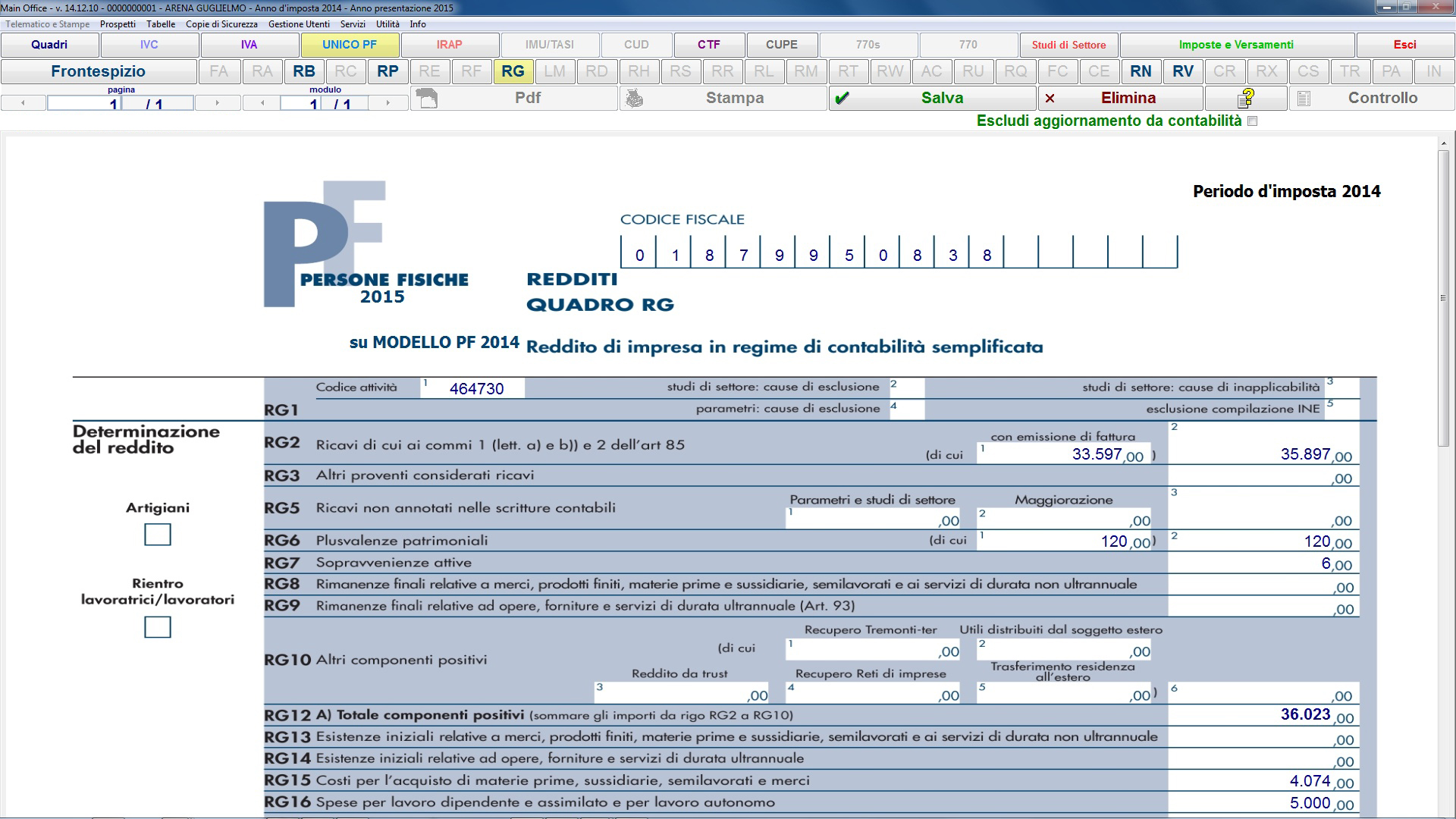Viewport: 1456px width, 819px height.
Task: Go to previous modulo arrow
Action: click(262, 102)
